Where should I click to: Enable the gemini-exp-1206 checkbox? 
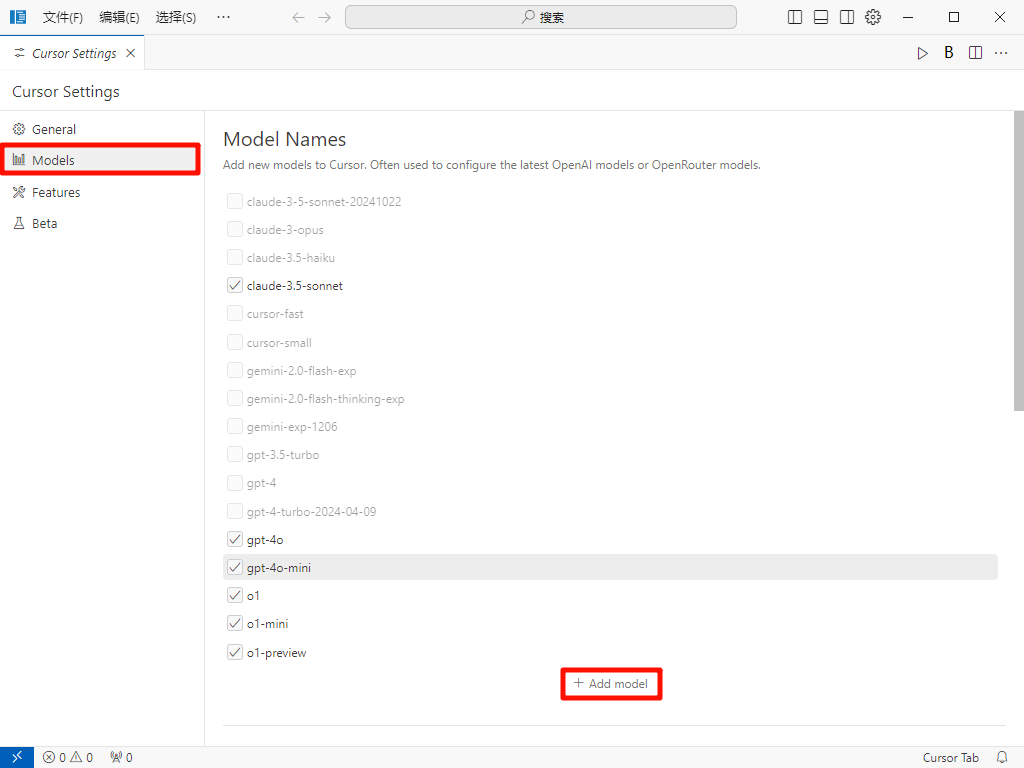(234, 426)
